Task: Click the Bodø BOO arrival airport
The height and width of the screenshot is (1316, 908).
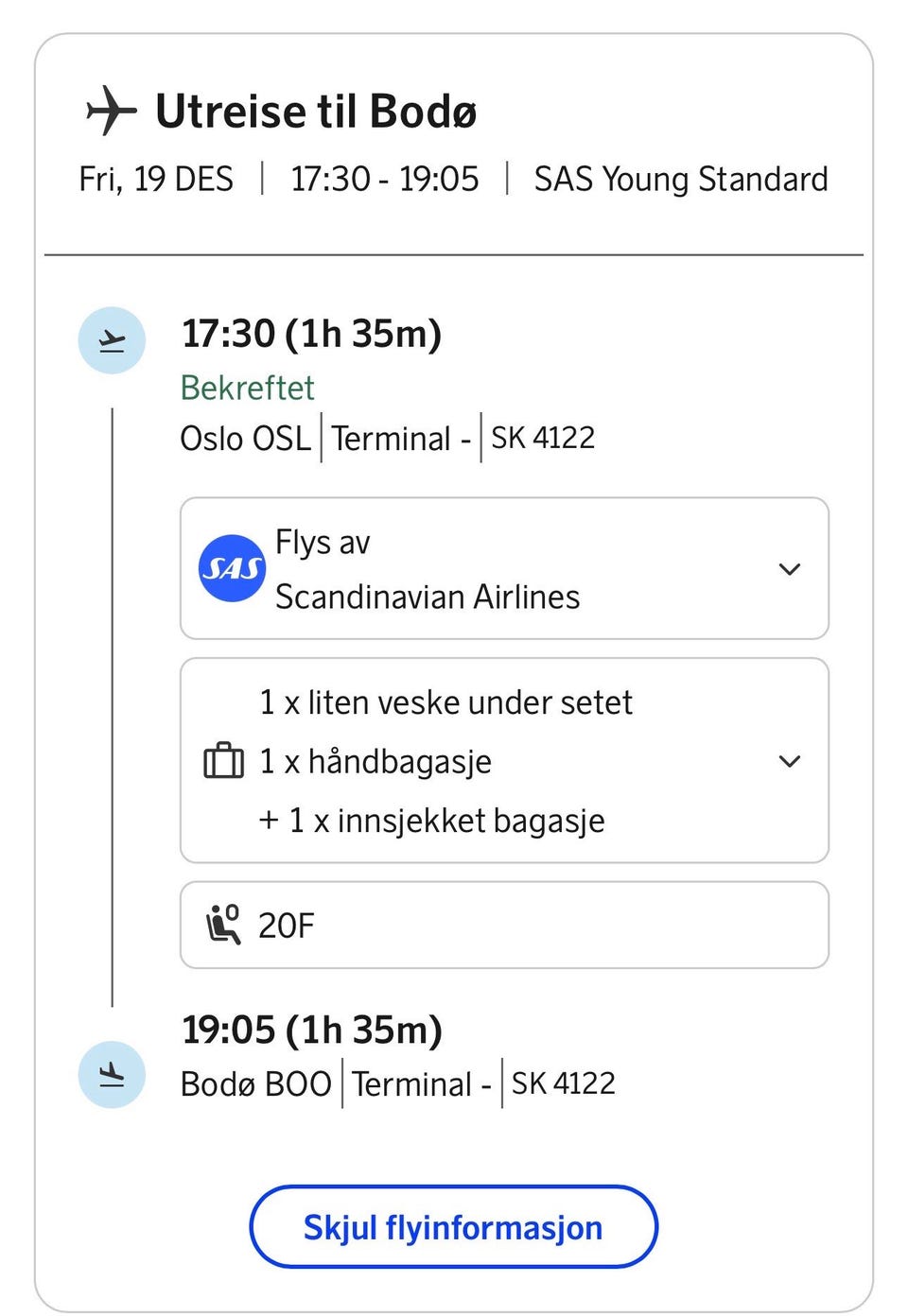Action: coord(255,1083)
